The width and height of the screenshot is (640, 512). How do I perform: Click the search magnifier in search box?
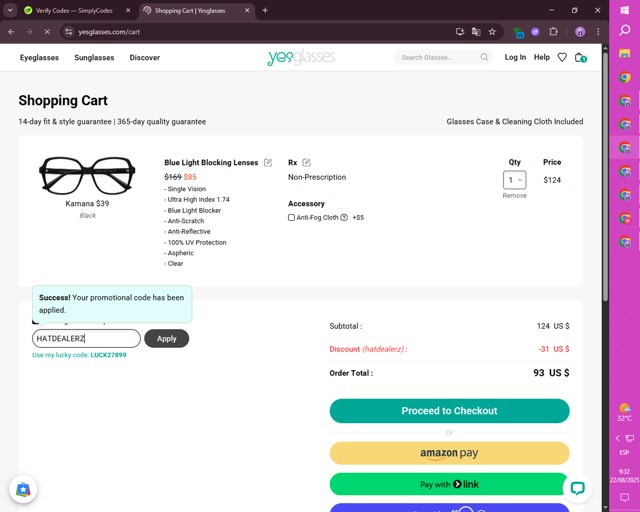pyautogui.click(x=484, y=57)
